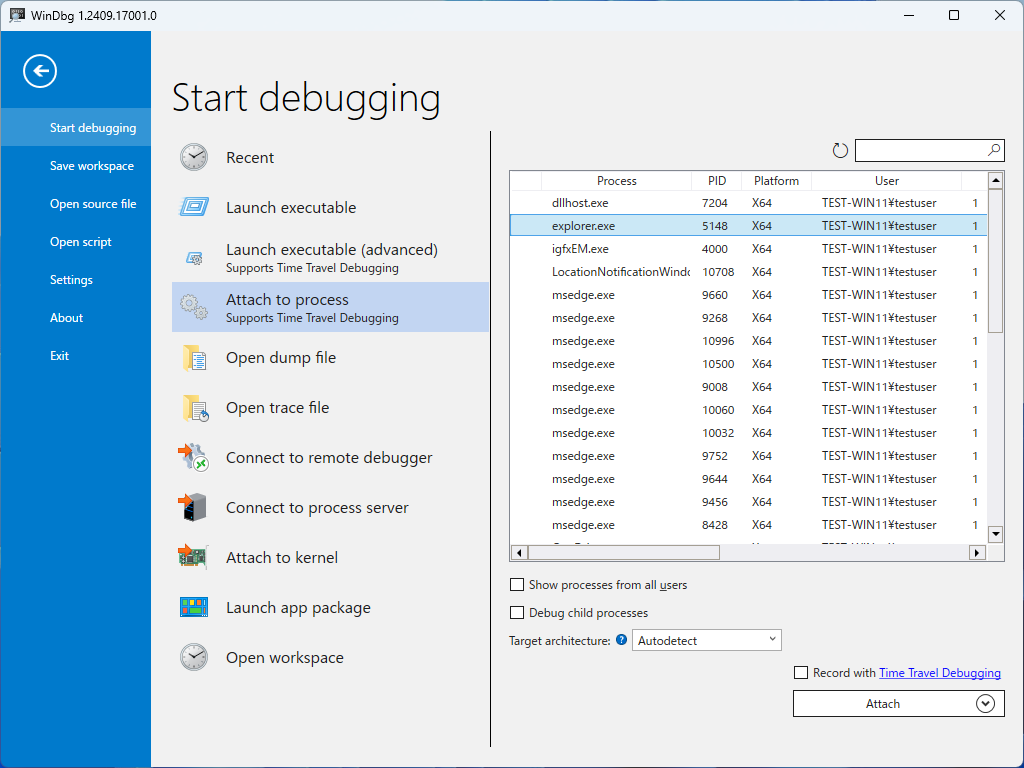Select msedge.exe with PID 9660

click(x=748, y=295)
